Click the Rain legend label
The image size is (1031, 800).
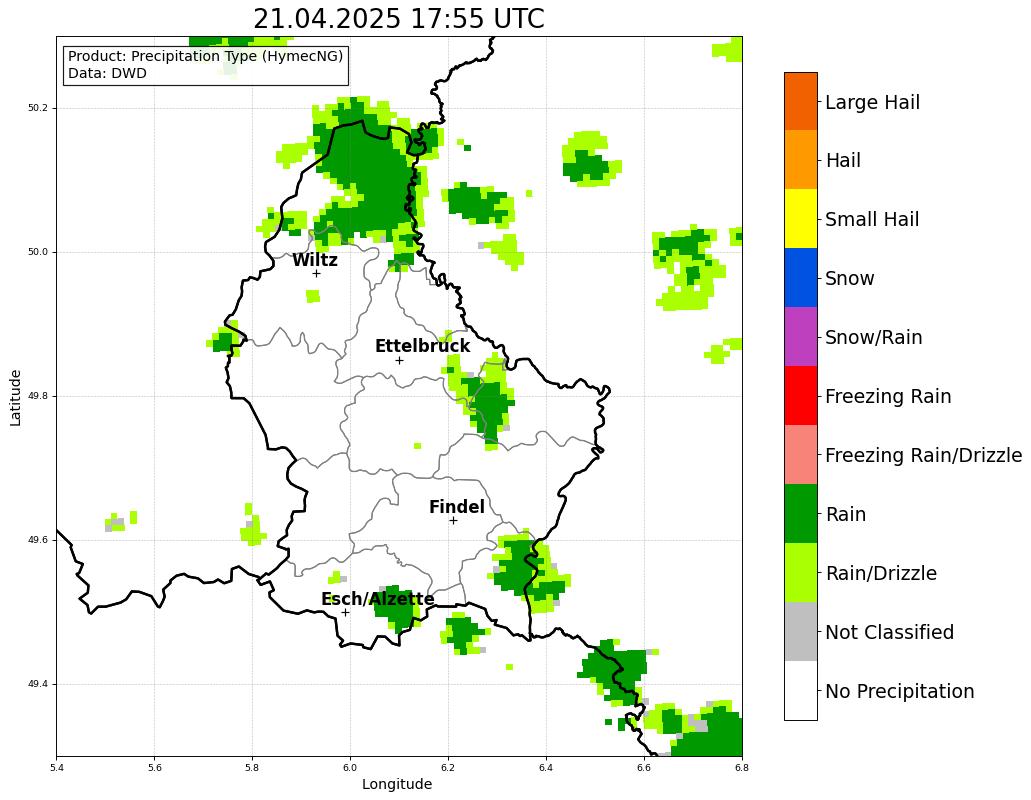click(x=846, y=514)
